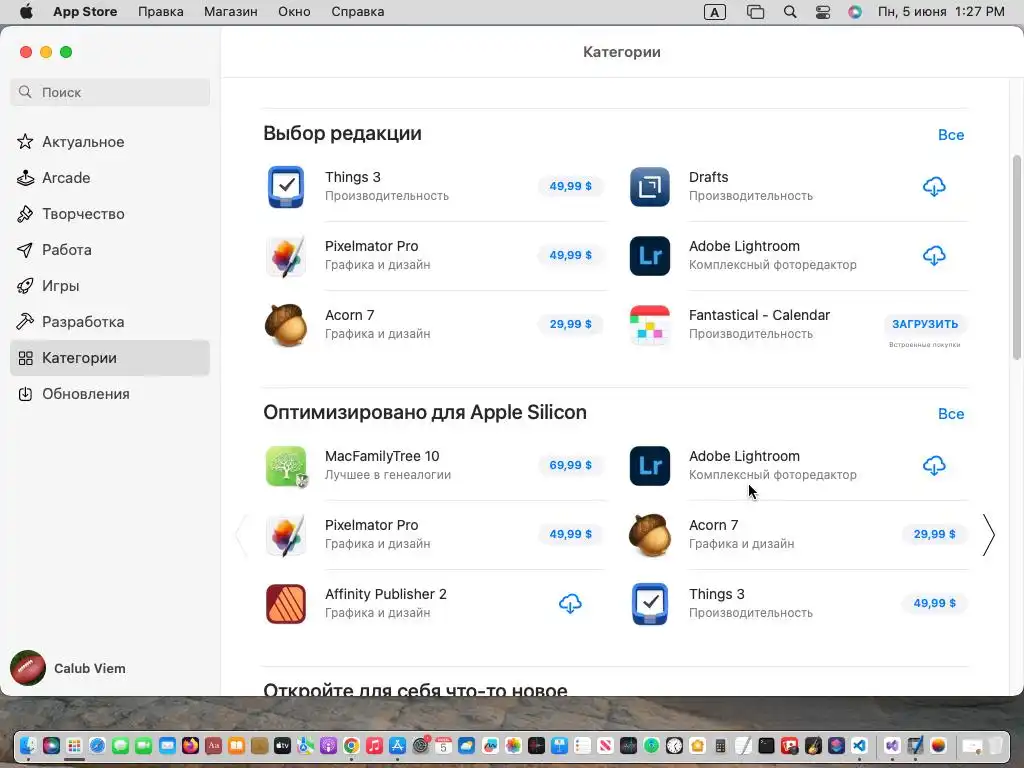This screenshot has height=768, width=1024.
Task: Open Drafts app title
Action: pyautogui.click(x=708, y=177)
